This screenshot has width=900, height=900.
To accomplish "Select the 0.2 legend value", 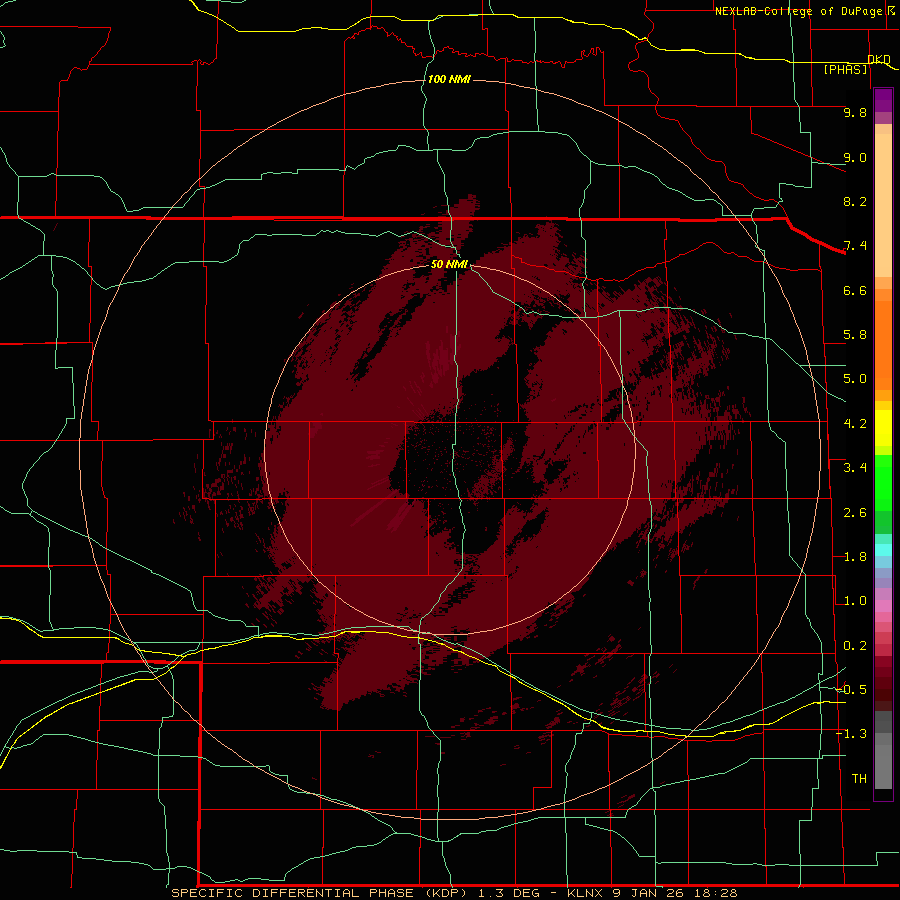I will coord(855,646).
